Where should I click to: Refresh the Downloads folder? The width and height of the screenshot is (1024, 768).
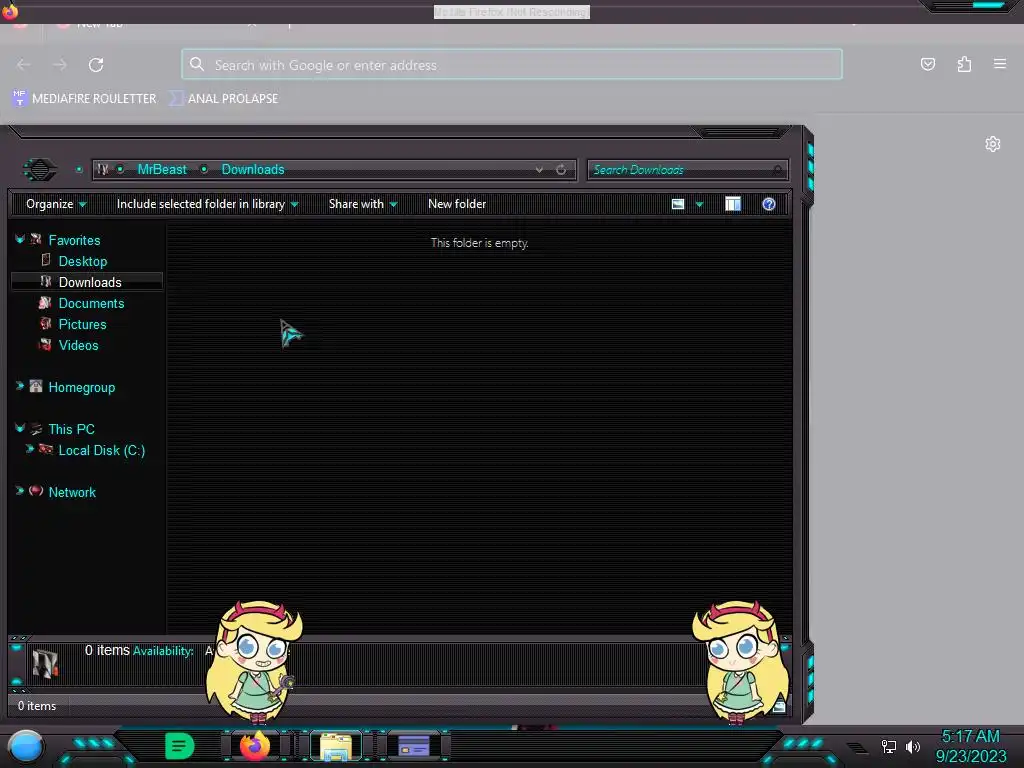click(x=561, y=170)
